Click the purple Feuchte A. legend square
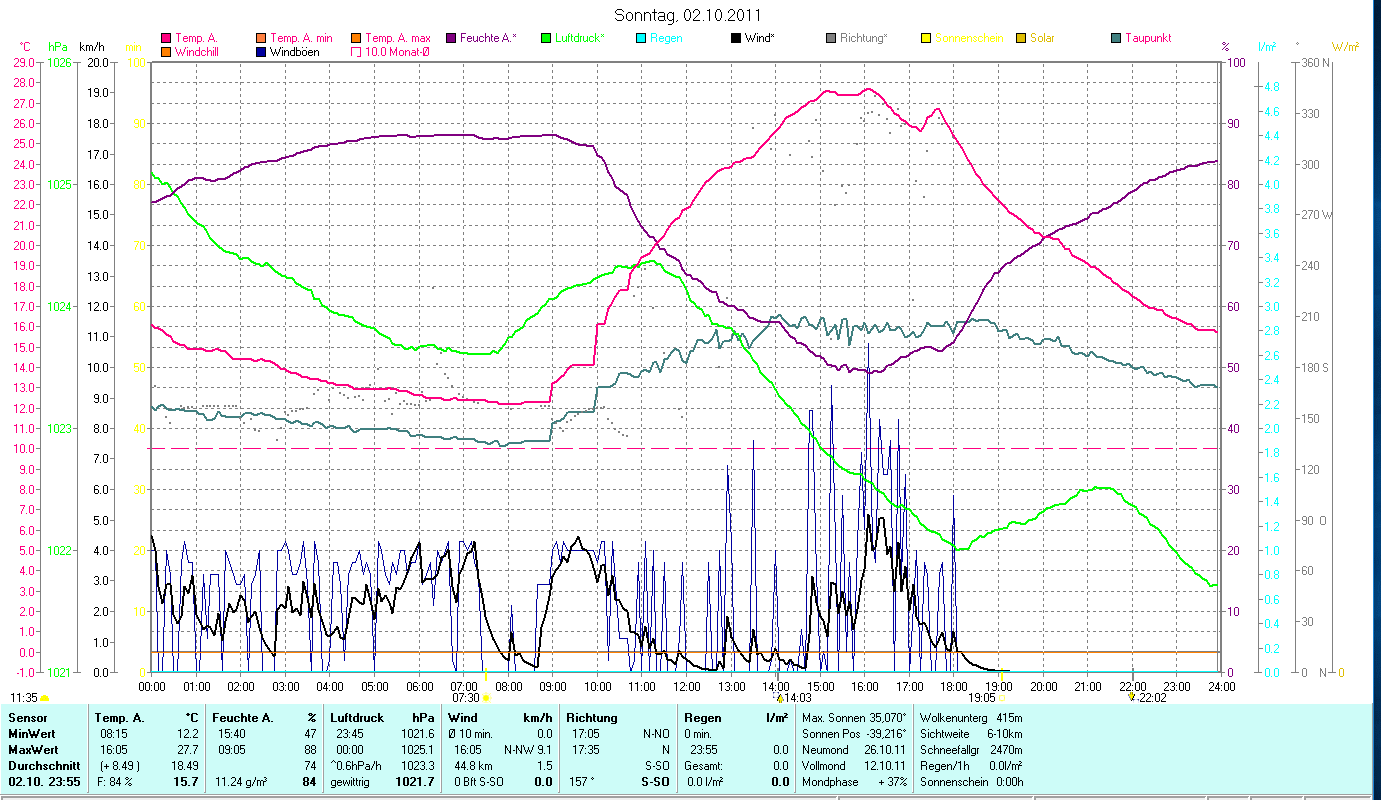1381x800 pixels. coord(450,38)
